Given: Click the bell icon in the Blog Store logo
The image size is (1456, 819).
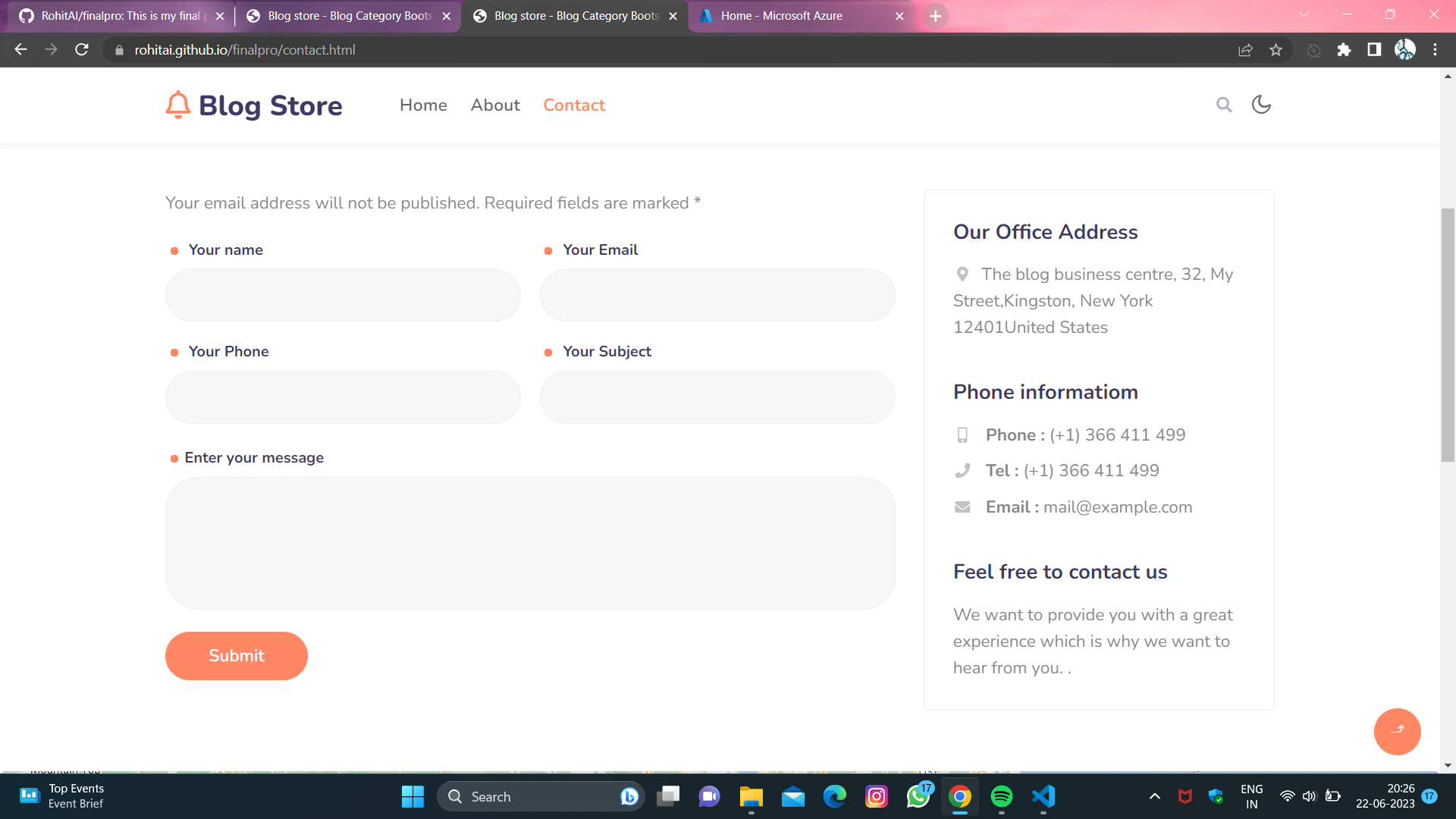Looking at the screenshot, I should (177, 105).
